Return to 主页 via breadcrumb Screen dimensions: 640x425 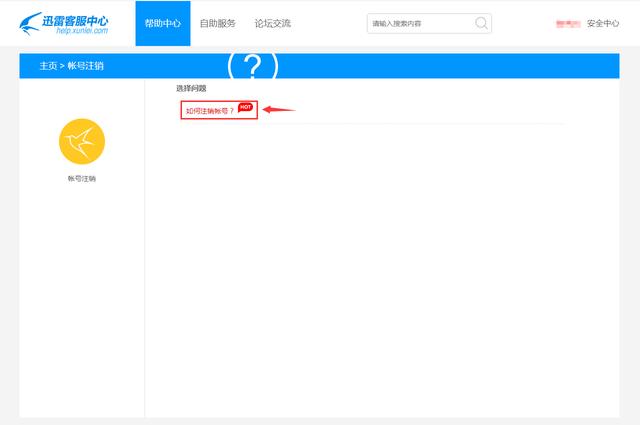[48, 66]
